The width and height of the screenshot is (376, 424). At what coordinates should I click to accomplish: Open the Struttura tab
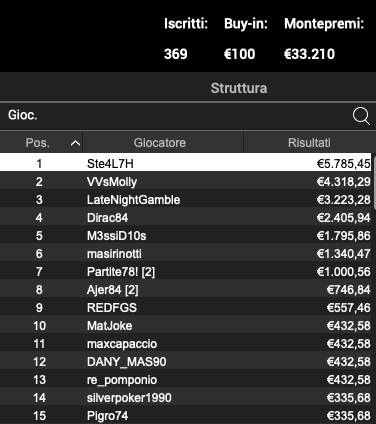(239, 88)
